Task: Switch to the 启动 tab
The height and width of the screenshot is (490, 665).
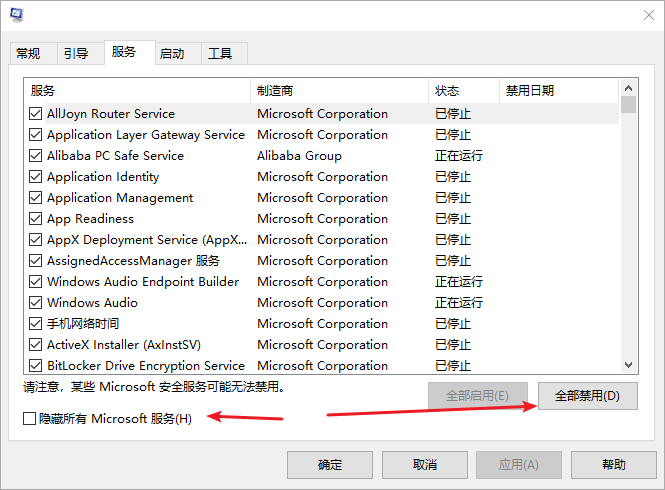Action: click(x=172, y=54)
